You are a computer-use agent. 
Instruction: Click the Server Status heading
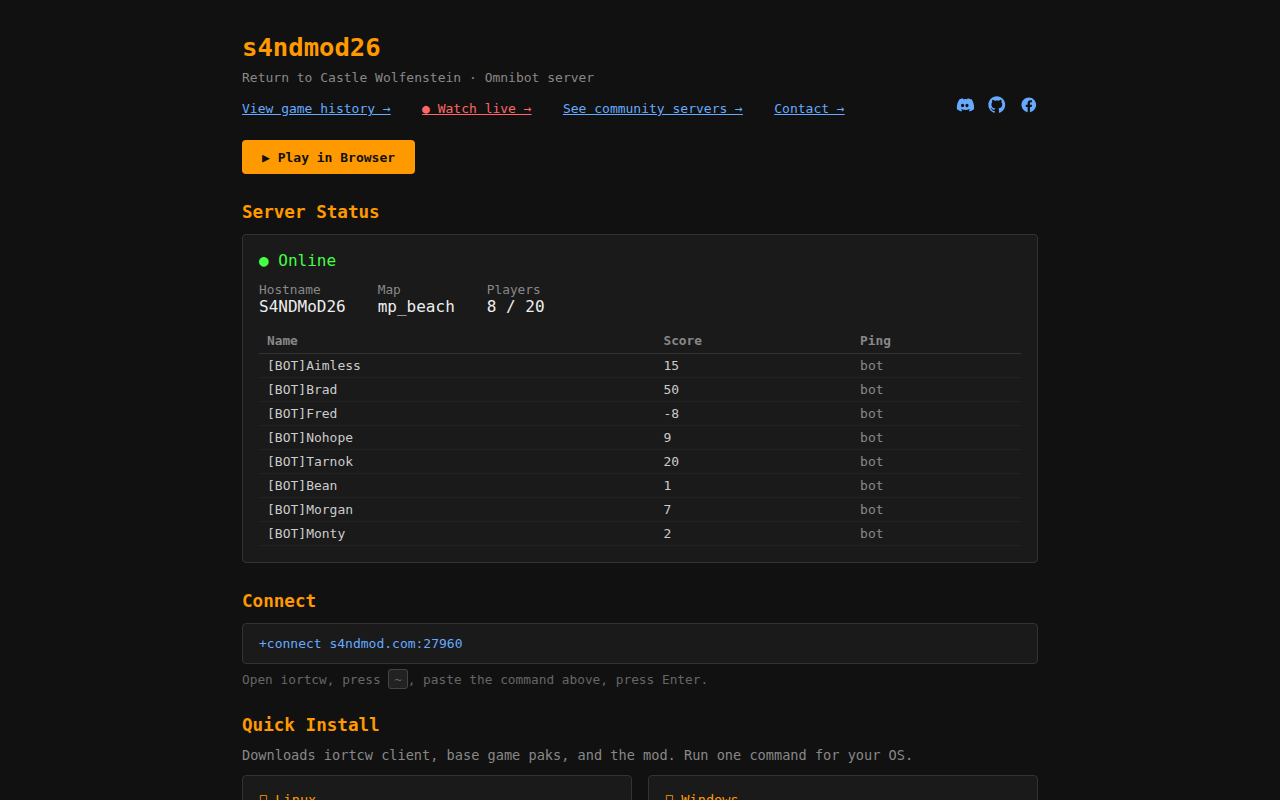pyautogui.click(x=311, y=212)
